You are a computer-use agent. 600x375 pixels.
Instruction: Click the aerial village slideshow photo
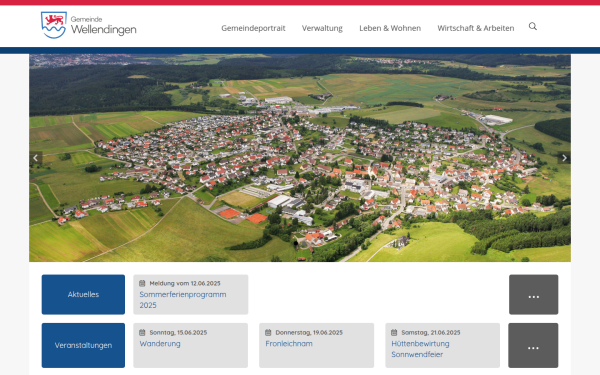tap(300, 158)
